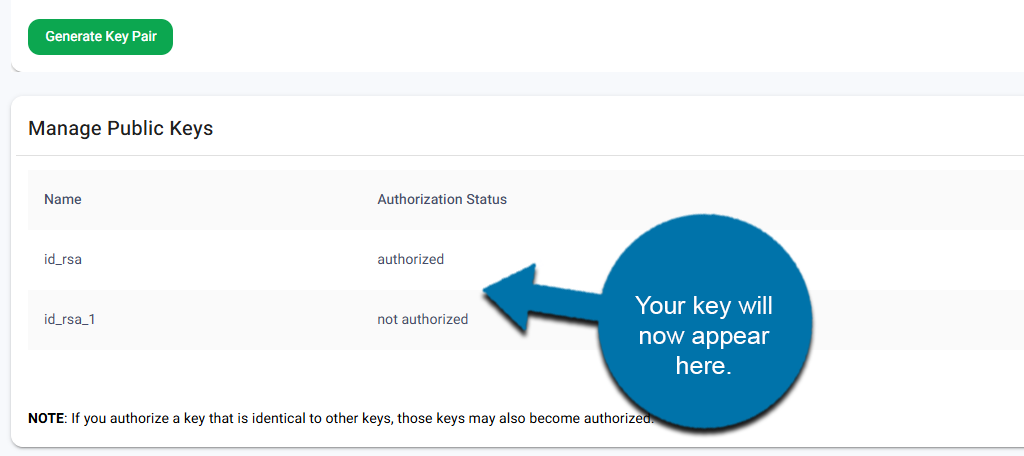This screenshot has height=456, width=1024.
Task: Click the bold NOTE label
Action: 45,418
